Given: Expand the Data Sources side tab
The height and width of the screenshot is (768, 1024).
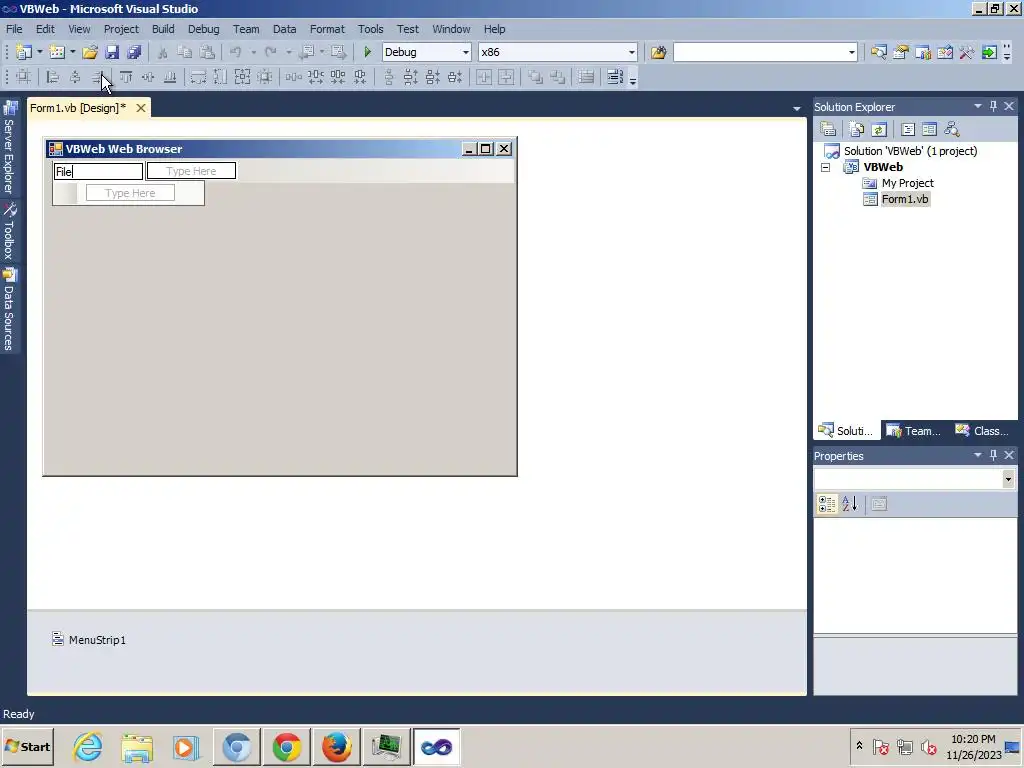Looking at the screenshot, I should coord(9,310).
